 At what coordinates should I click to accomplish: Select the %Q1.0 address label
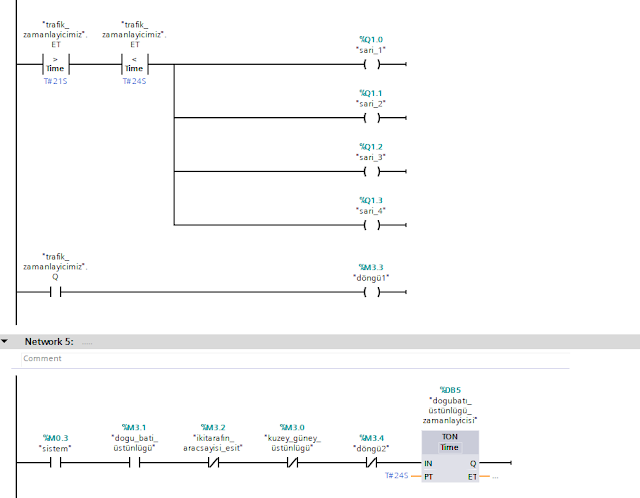click(x=371, y=40)
